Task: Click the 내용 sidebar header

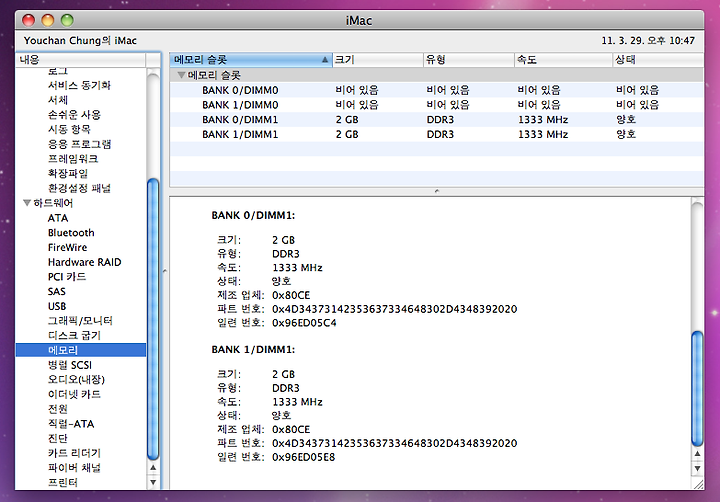Action: (x=81, y=60)
